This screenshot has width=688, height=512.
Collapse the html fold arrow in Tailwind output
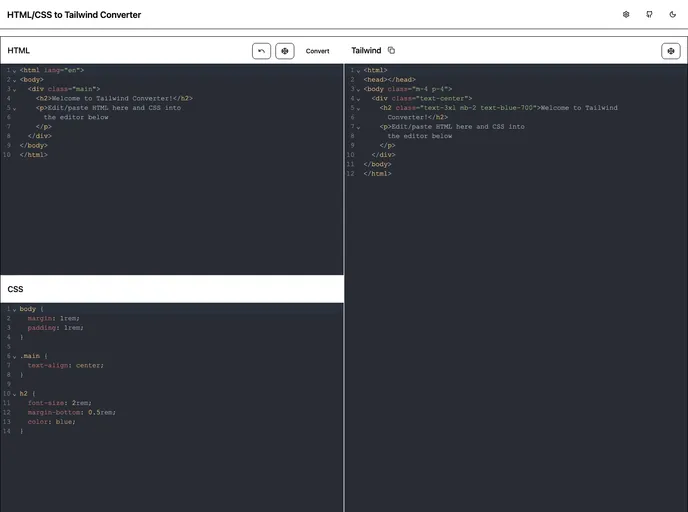coord(358,71)
